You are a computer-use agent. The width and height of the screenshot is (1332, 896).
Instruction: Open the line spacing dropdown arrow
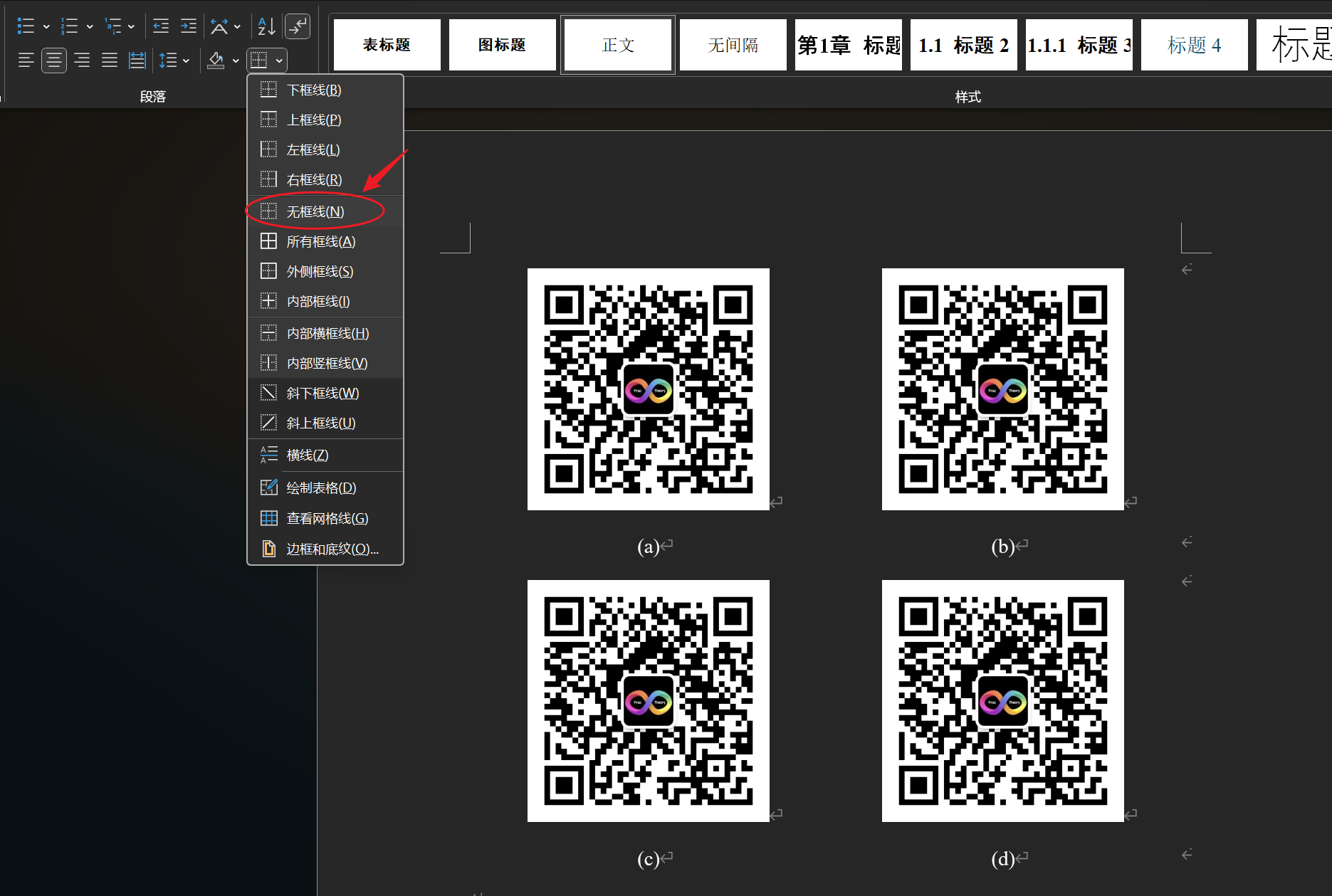186,61
